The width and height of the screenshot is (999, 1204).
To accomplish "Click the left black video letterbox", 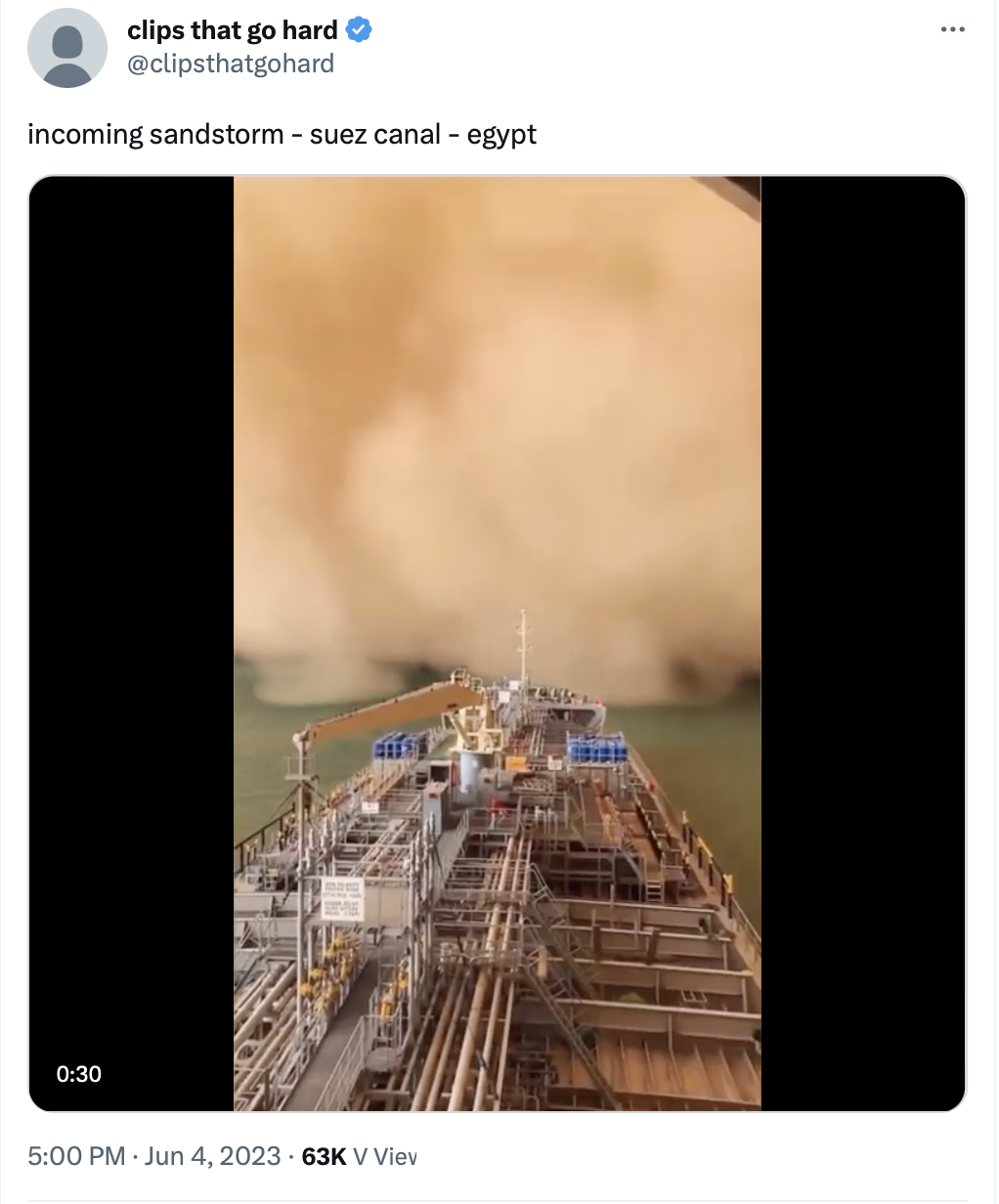I will (132, 643).
